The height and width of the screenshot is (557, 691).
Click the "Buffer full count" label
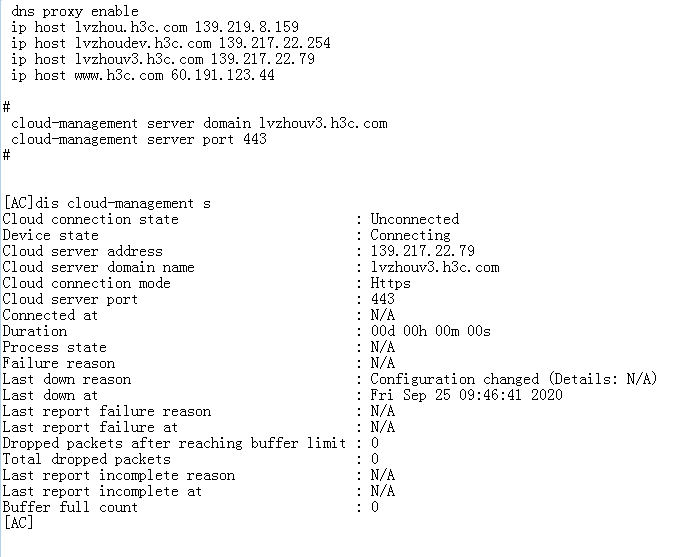(70, 507)
